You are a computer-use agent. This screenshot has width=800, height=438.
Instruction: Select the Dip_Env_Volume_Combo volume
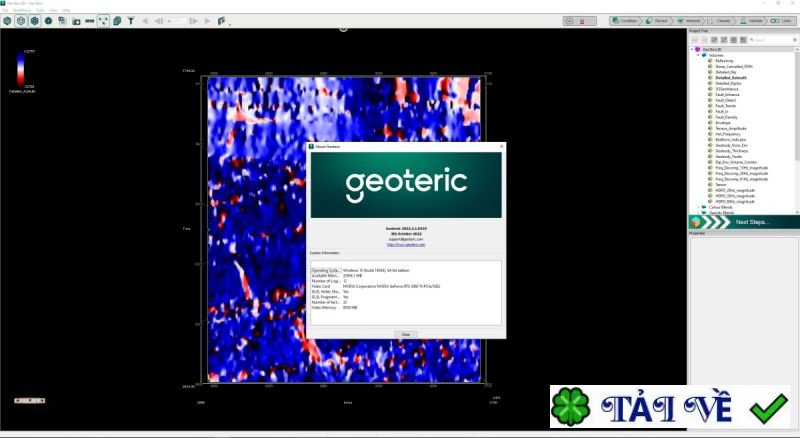736,162
